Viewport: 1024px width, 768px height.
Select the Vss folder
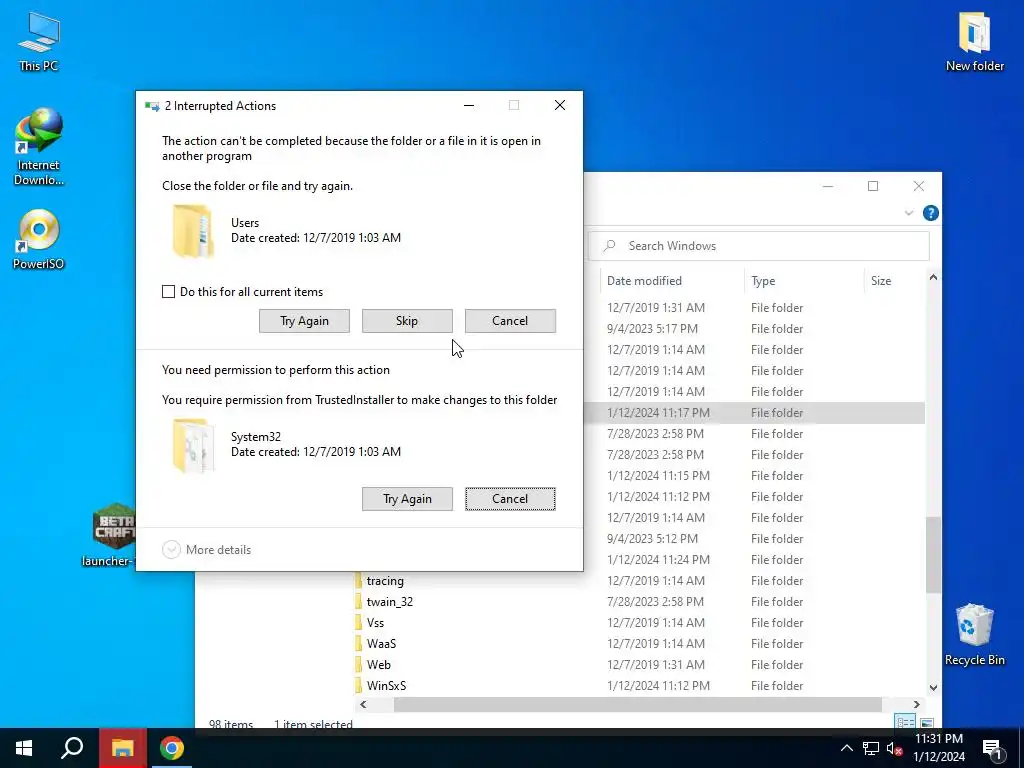point(376,622)
